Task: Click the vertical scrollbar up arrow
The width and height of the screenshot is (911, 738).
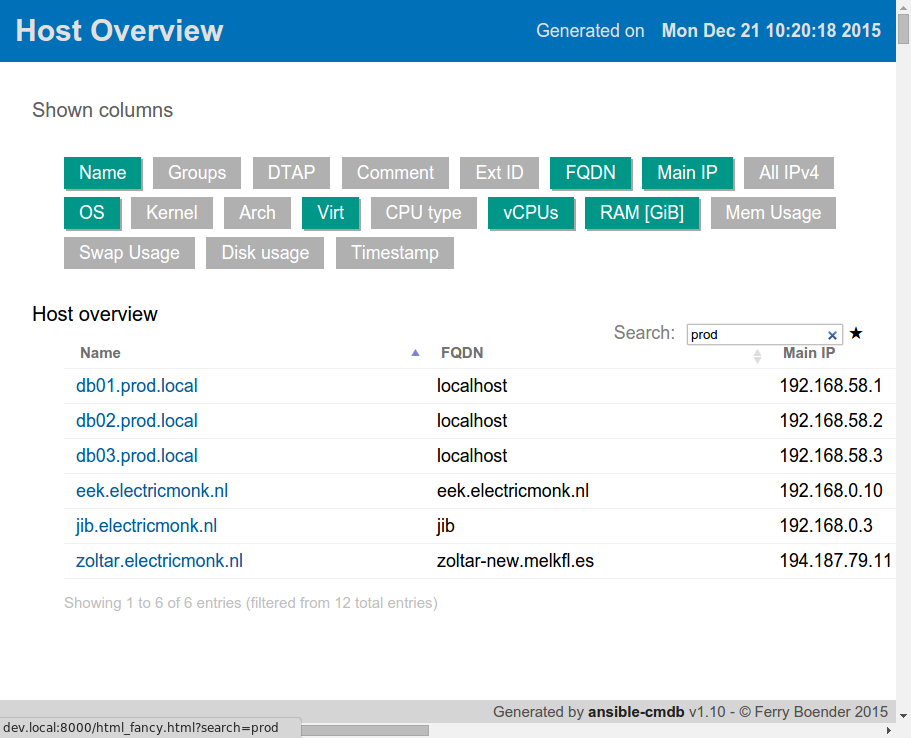Action: [x=903, y=7]
